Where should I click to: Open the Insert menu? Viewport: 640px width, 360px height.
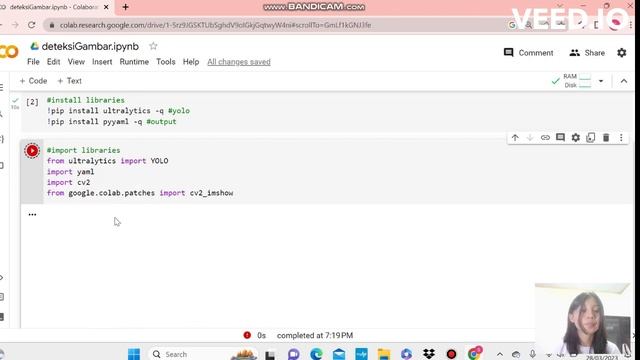point(102,62)
